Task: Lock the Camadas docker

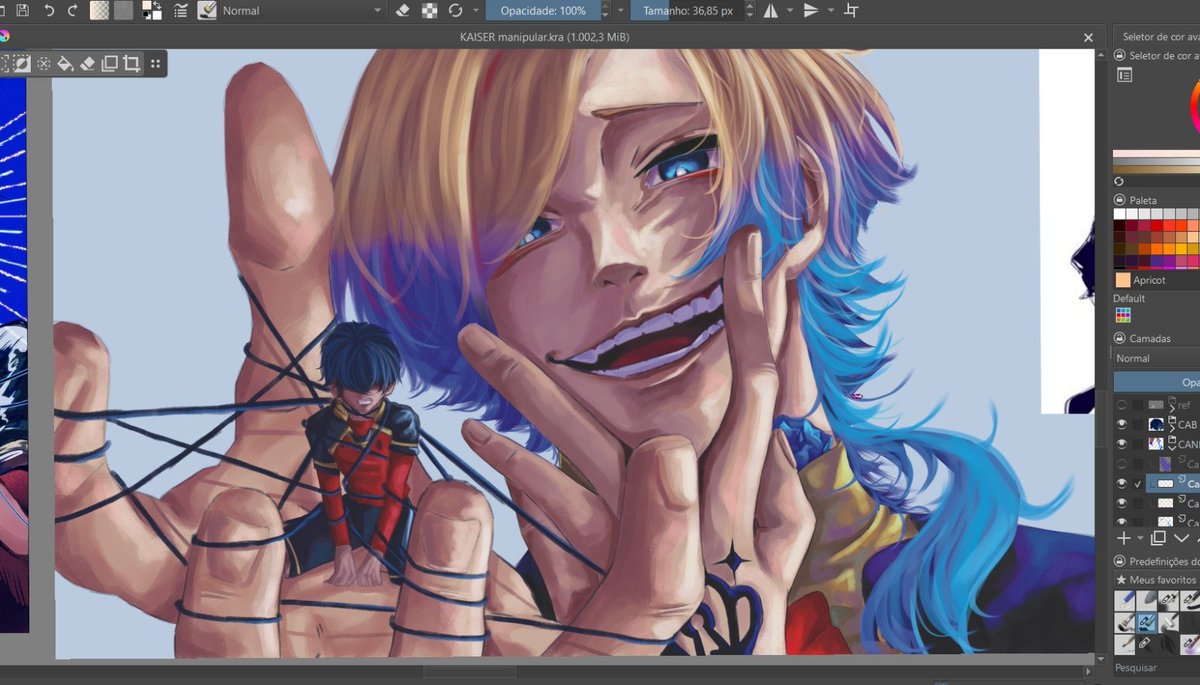Action: 1119,338
